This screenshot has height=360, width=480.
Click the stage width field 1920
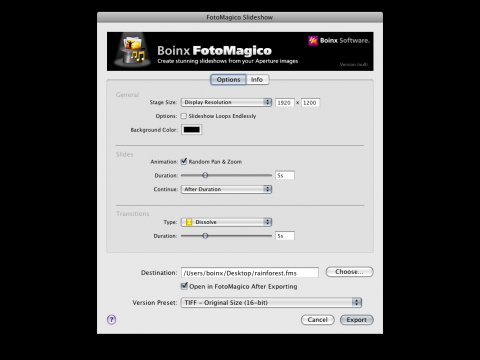285,103
